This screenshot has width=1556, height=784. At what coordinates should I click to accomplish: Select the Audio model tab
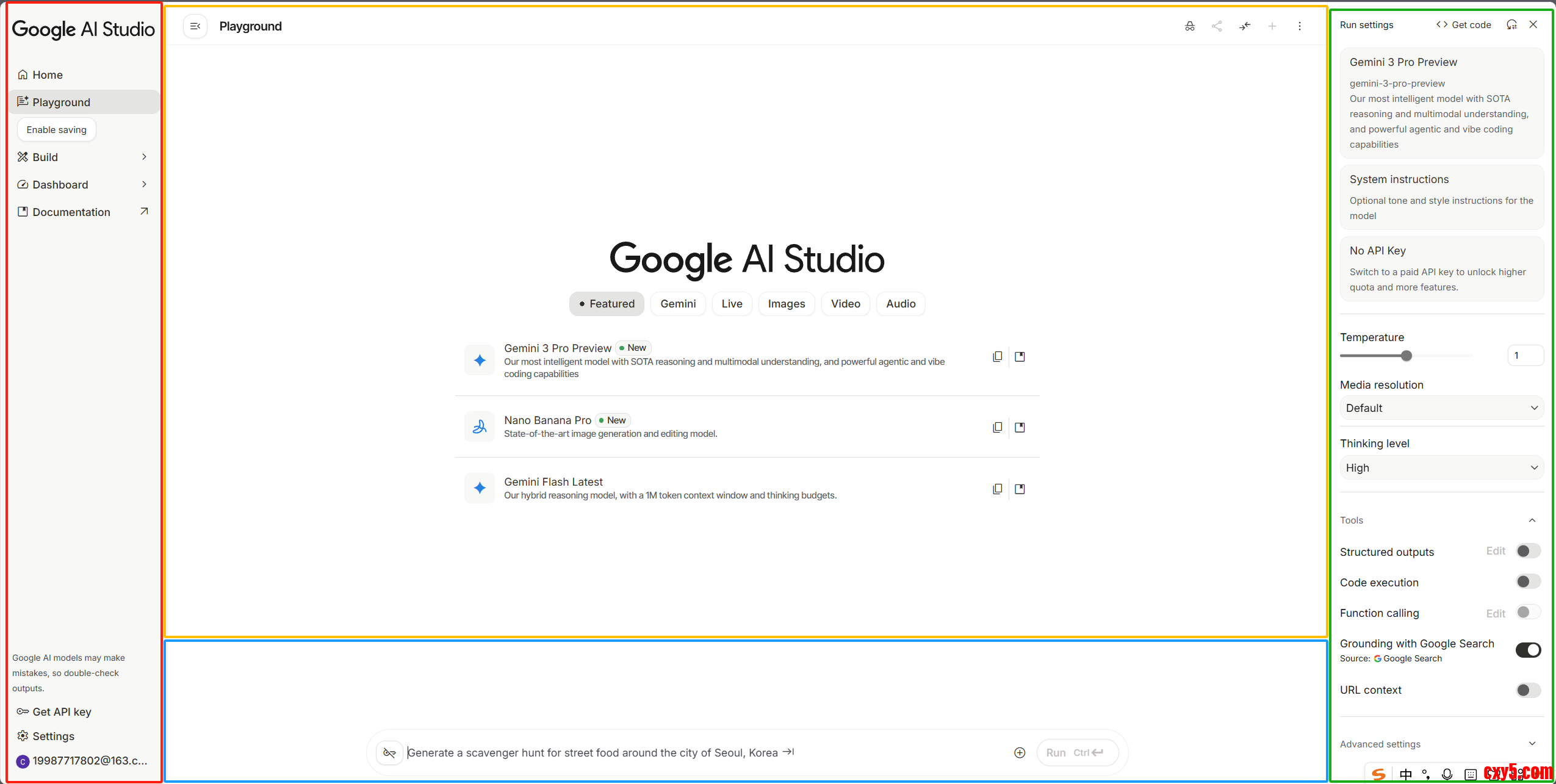click(900, 304)
